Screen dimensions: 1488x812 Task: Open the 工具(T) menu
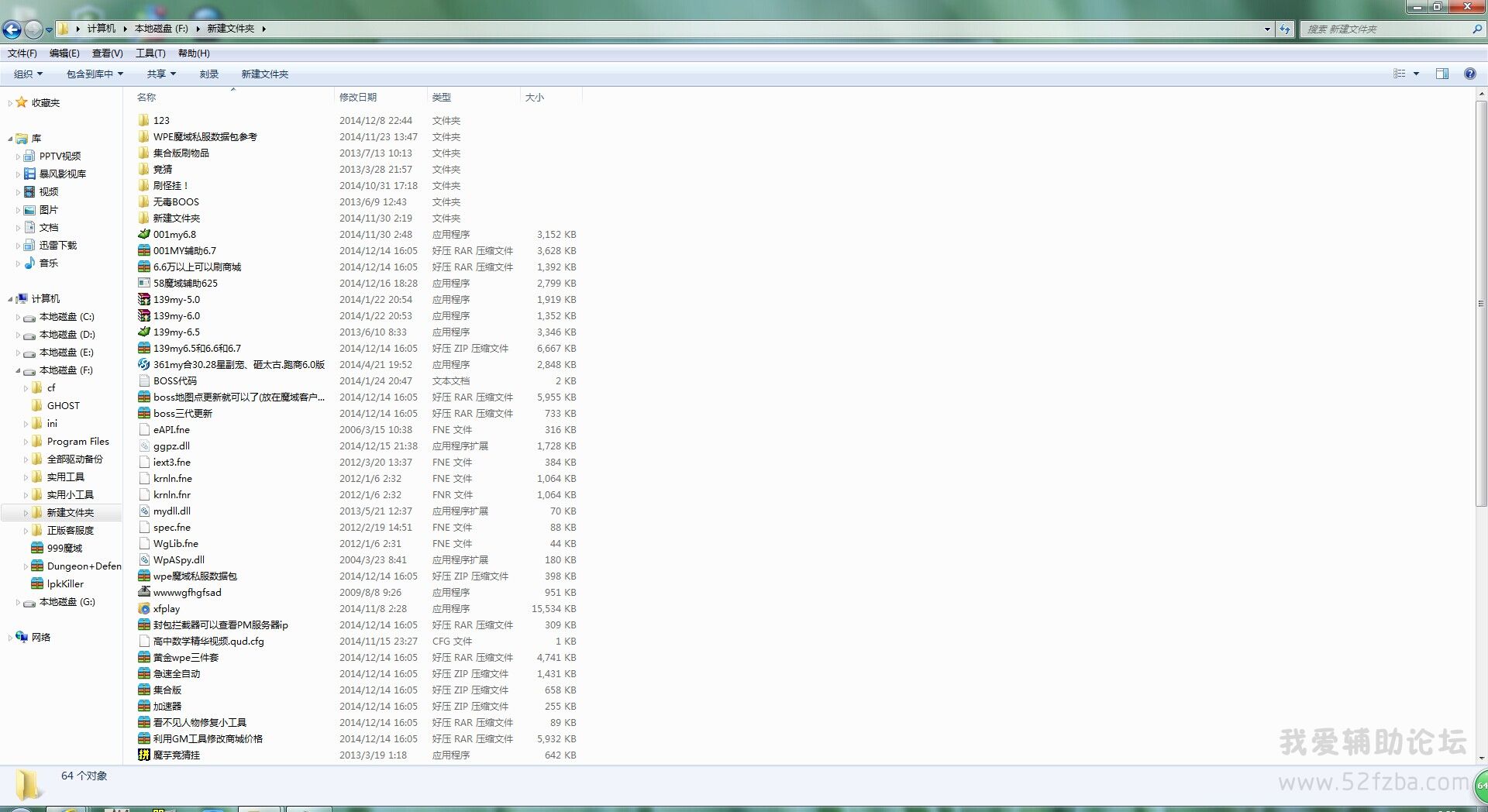(x=150, y=53)
